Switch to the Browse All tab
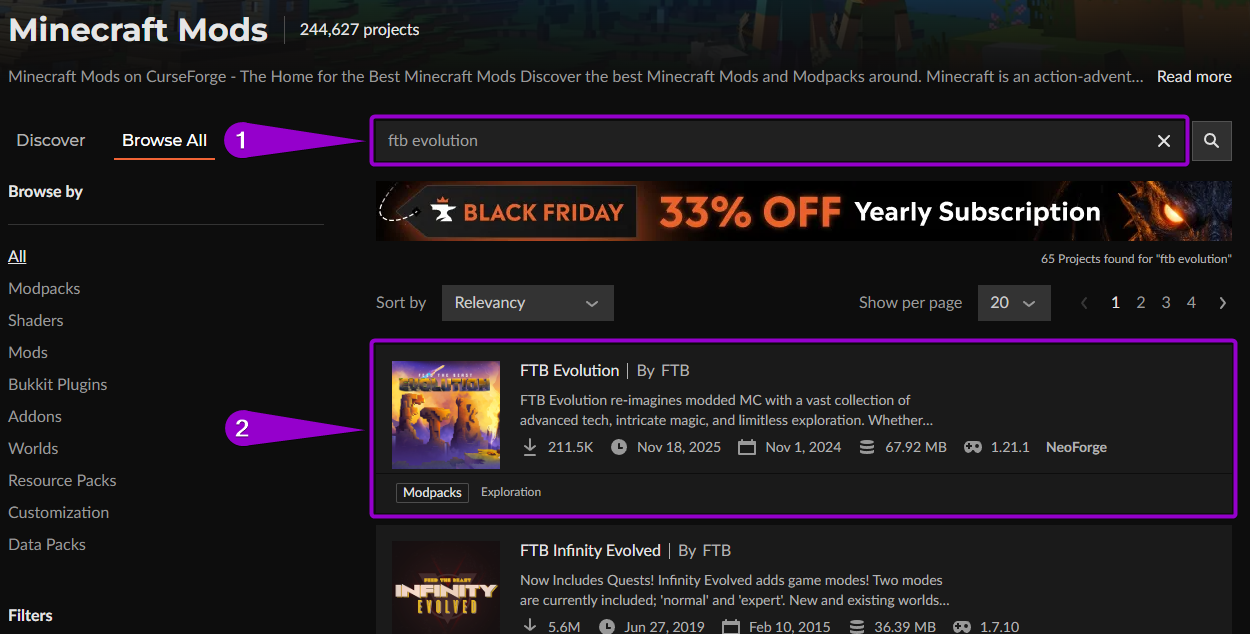This screenshot has height=634, width=1250. pos(164,140)
